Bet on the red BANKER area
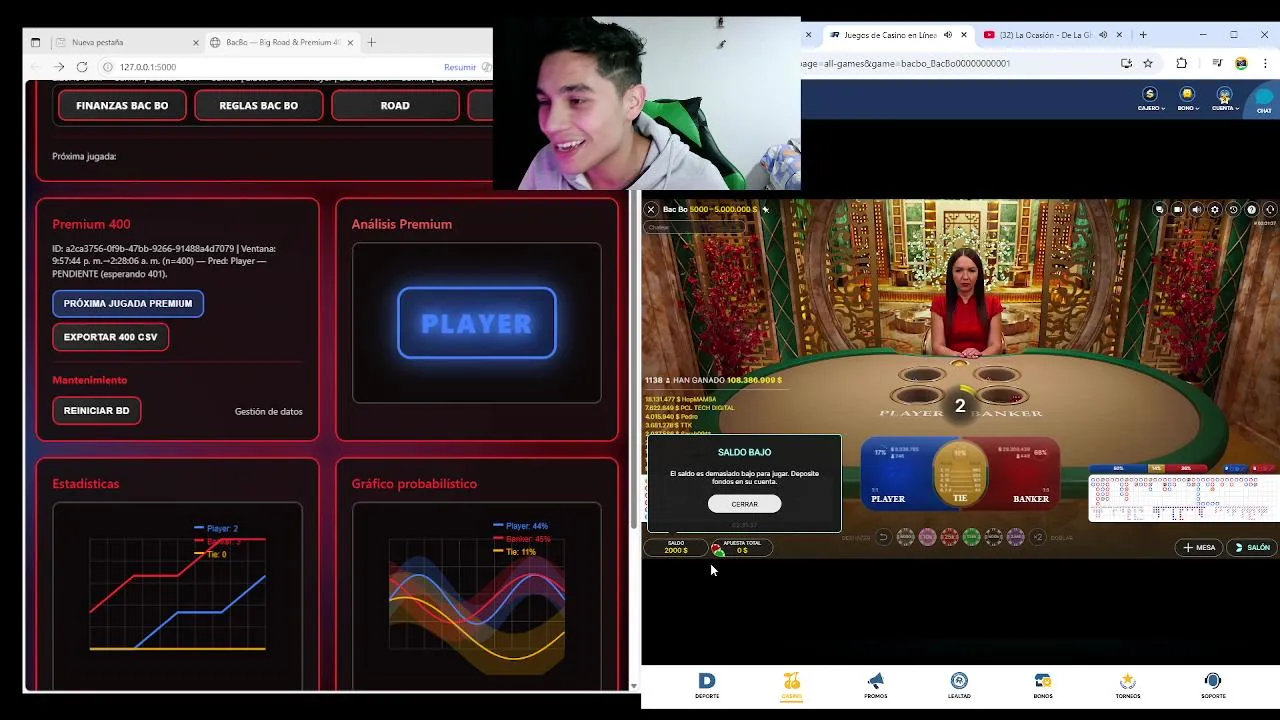This screenshot has height=720, width=1280. [1022, 474]
